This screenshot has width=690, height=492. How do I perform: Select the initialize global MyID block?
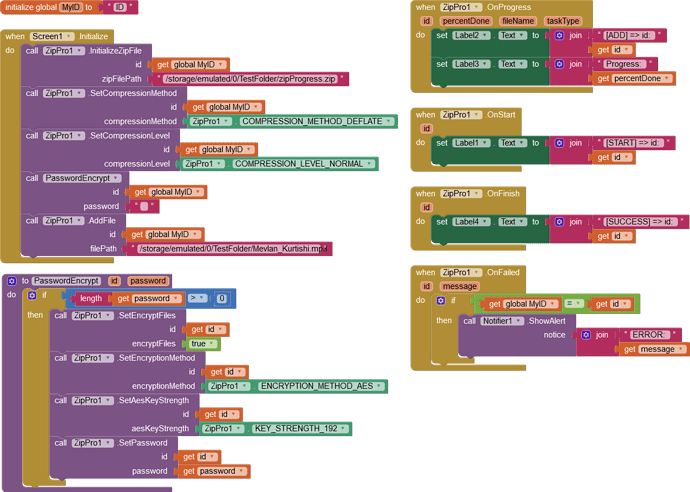pos(30,6)
